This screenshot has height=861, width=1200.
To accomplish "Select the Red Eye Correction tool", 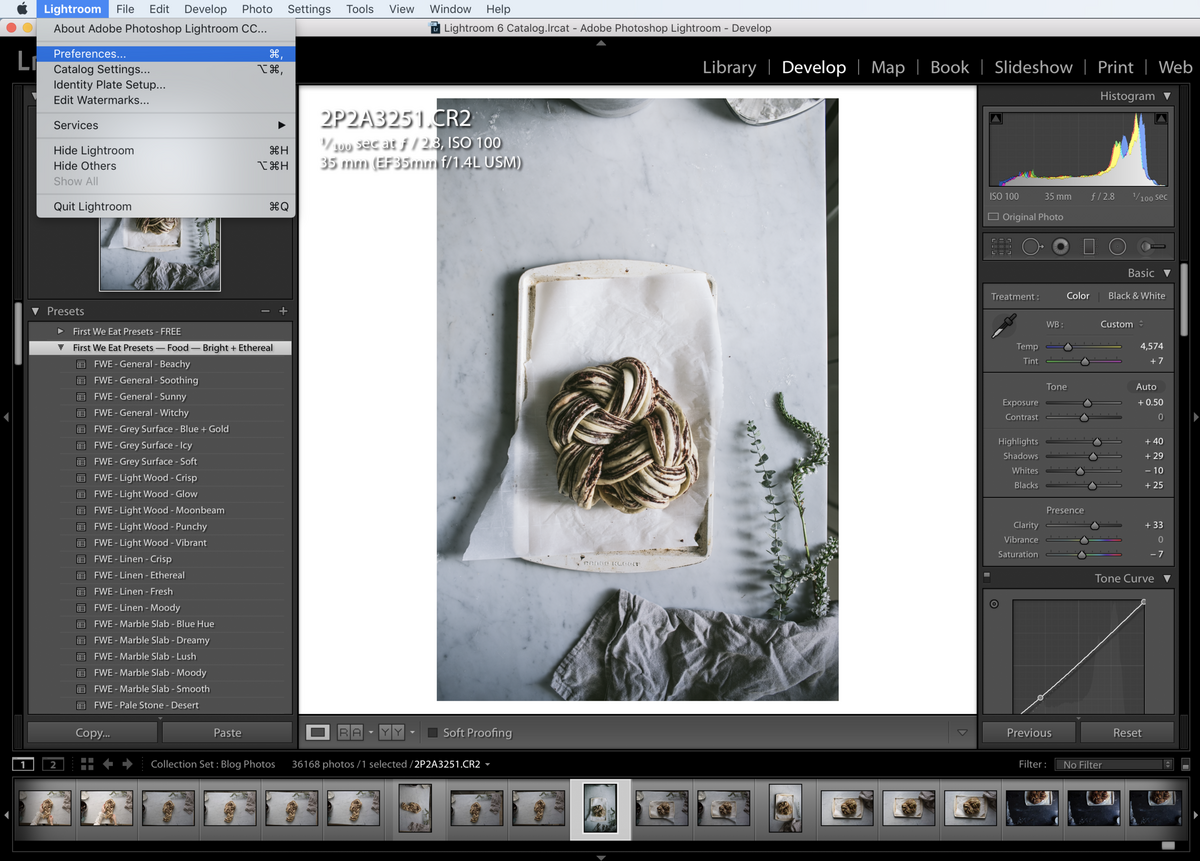I will pyautogui.click(x=1061, y=246).
